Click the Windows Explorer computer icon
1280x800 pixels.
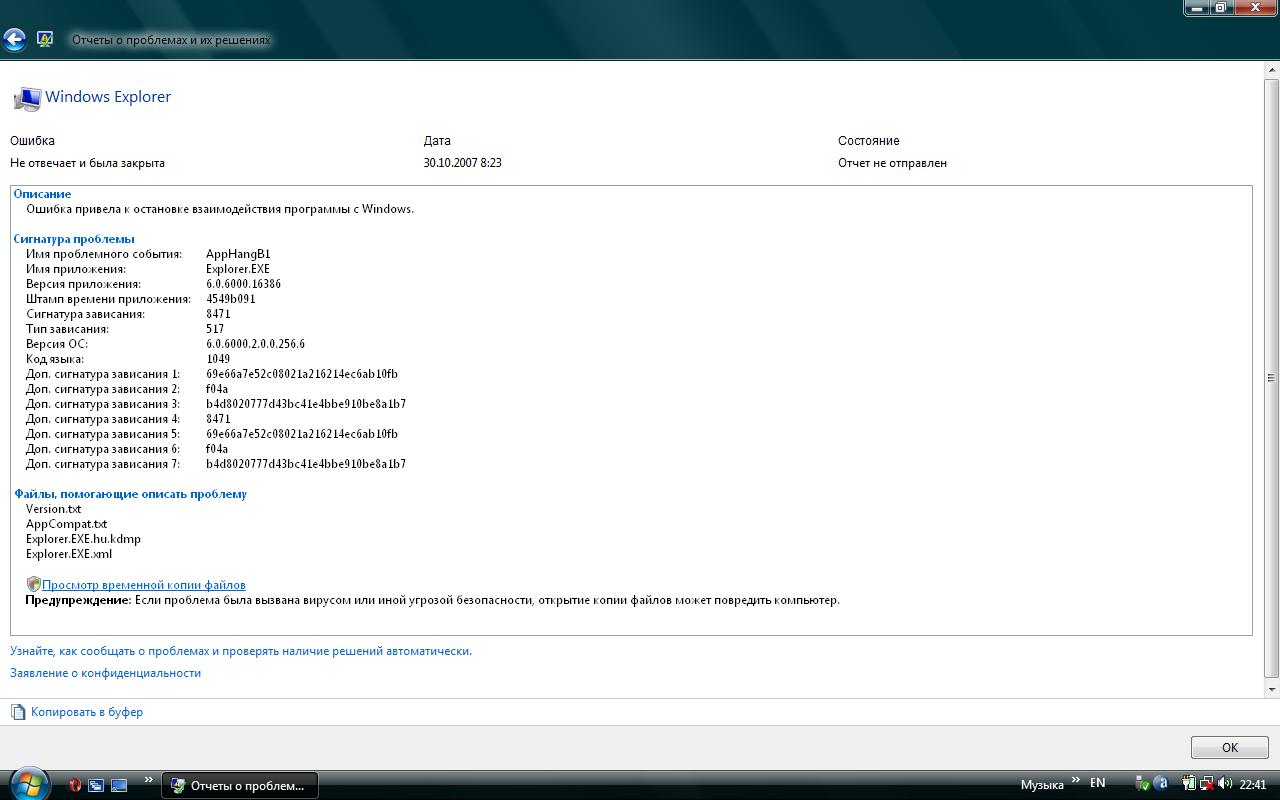coord(27,98)
